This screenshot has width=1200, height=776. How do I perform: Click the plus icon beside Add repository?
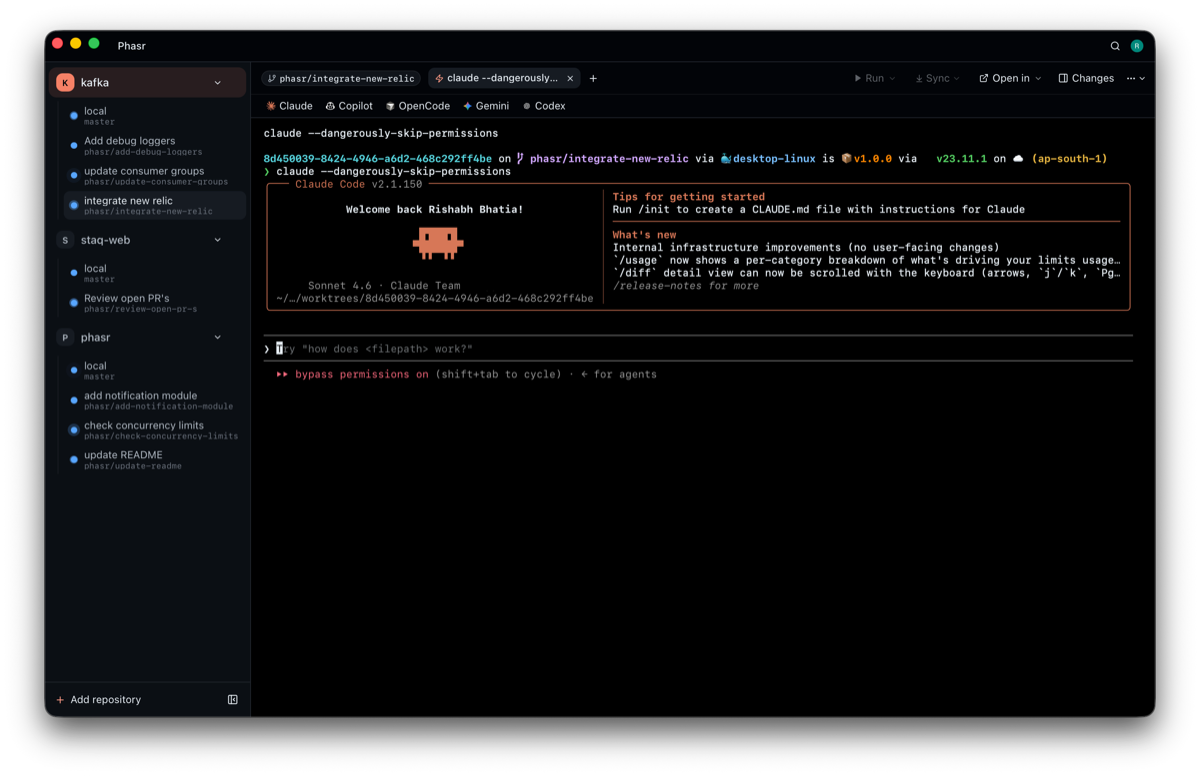coord(60,700)
